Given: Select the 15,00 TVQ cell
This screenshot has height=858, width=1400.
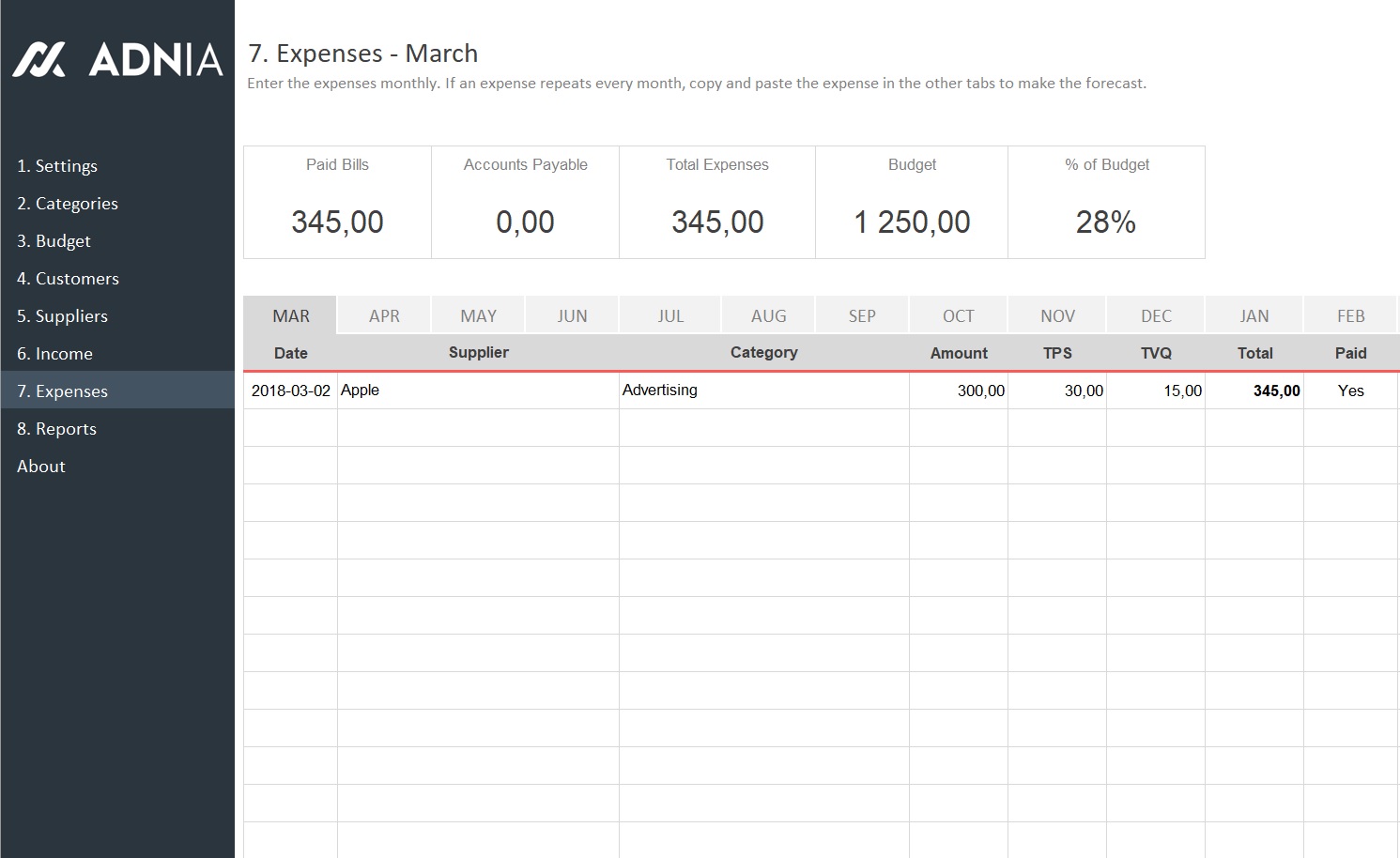Looking at the screenshot, I should 1156,391.
